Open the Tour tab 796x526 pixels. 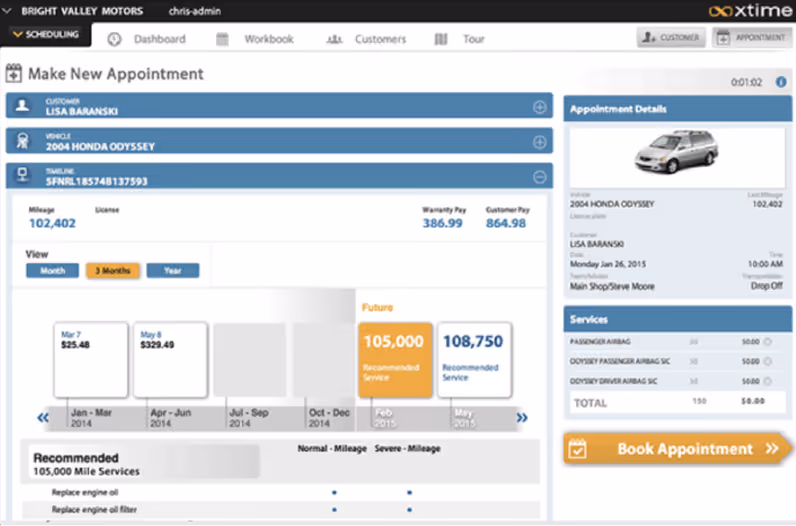coord(474,39)
